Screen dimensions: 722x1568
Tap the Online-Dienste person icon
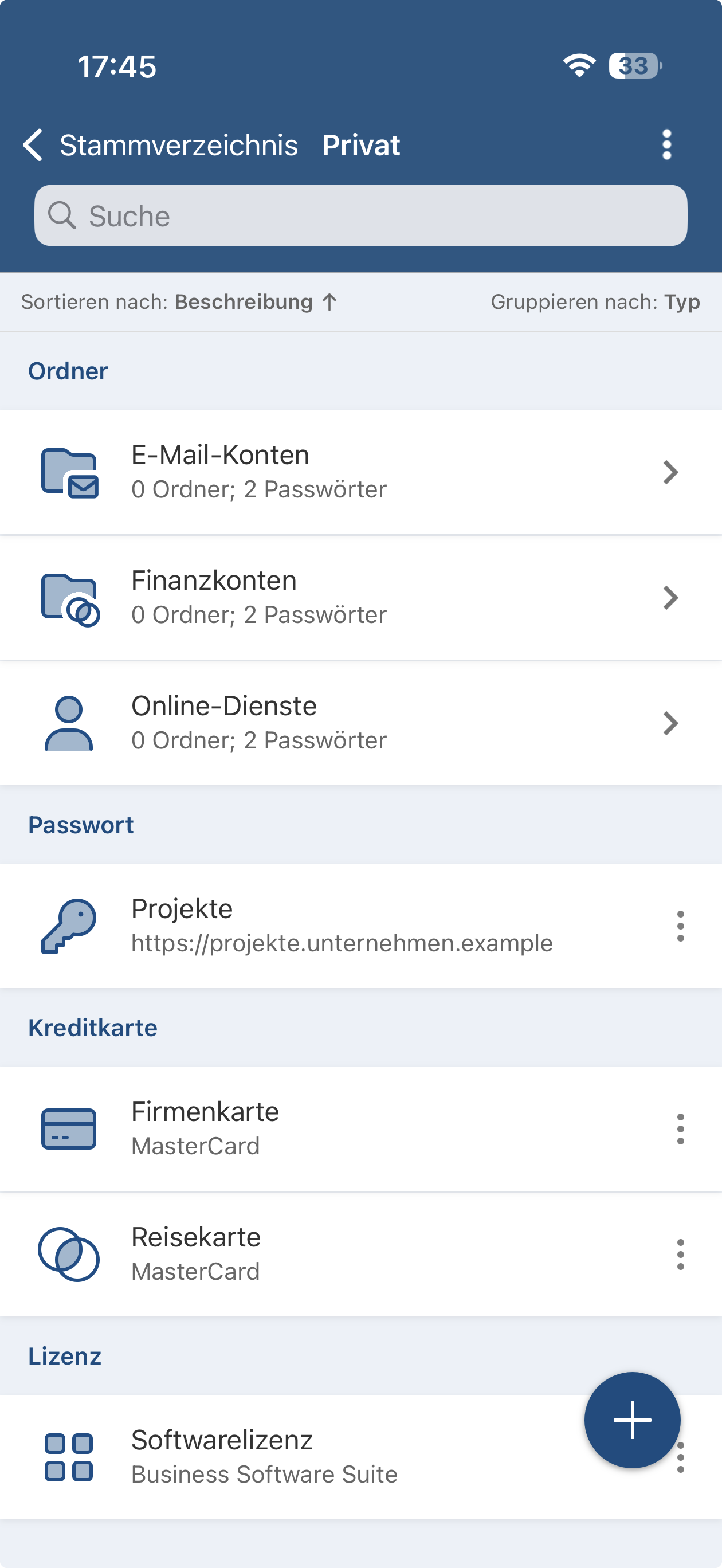point(69,723)
